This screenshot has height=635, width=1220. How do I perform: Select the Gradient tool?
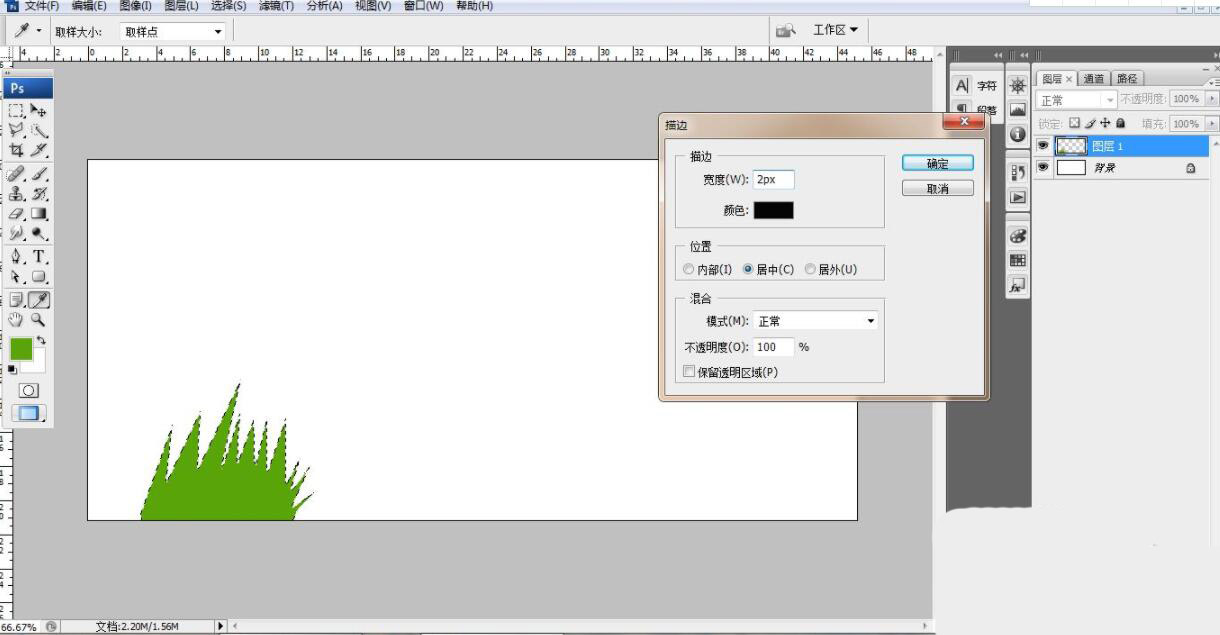37,213
